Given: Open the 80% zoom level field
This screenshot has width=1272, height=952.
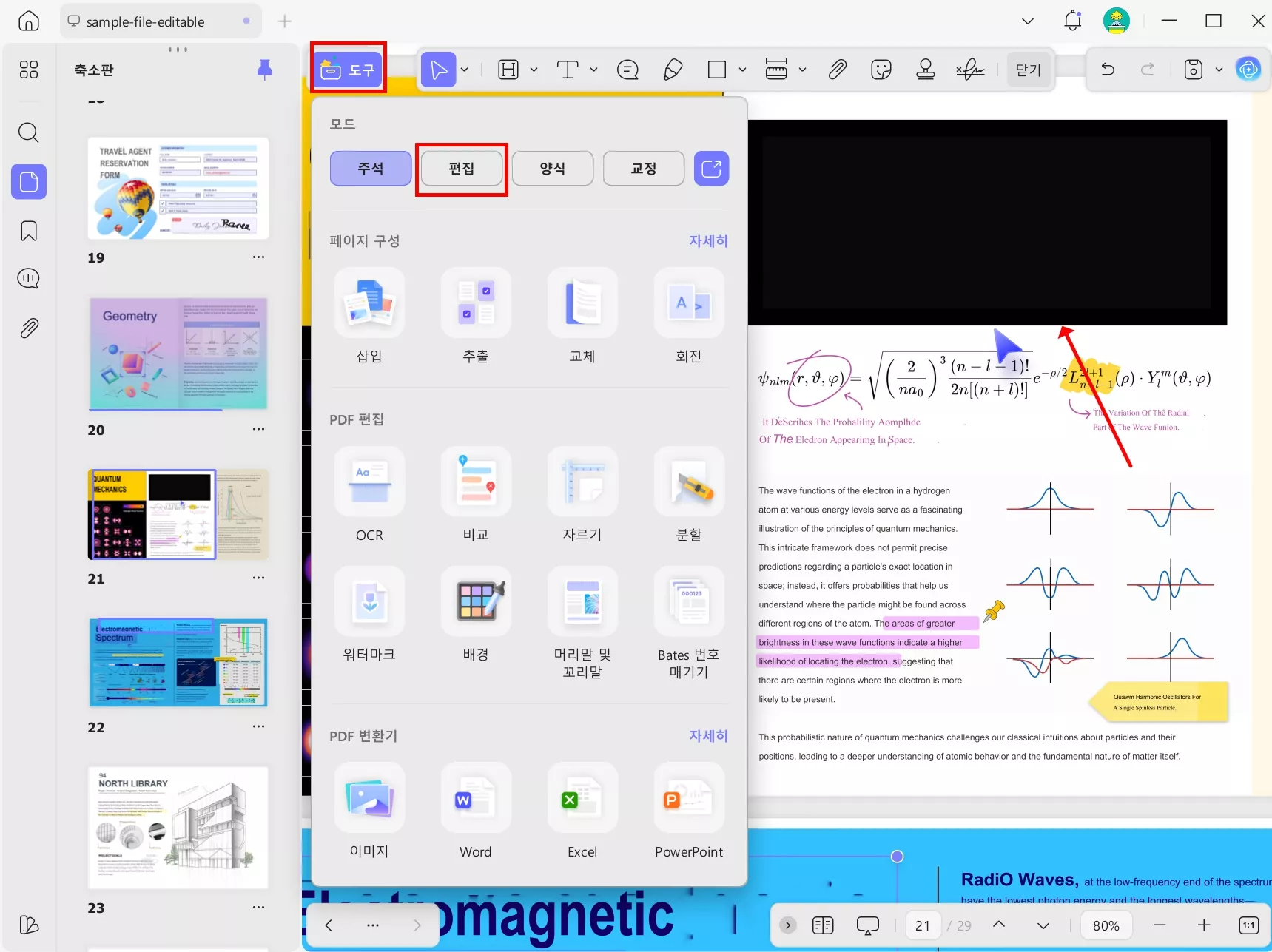Looking at the screenshot, I should click(1106, 925).
